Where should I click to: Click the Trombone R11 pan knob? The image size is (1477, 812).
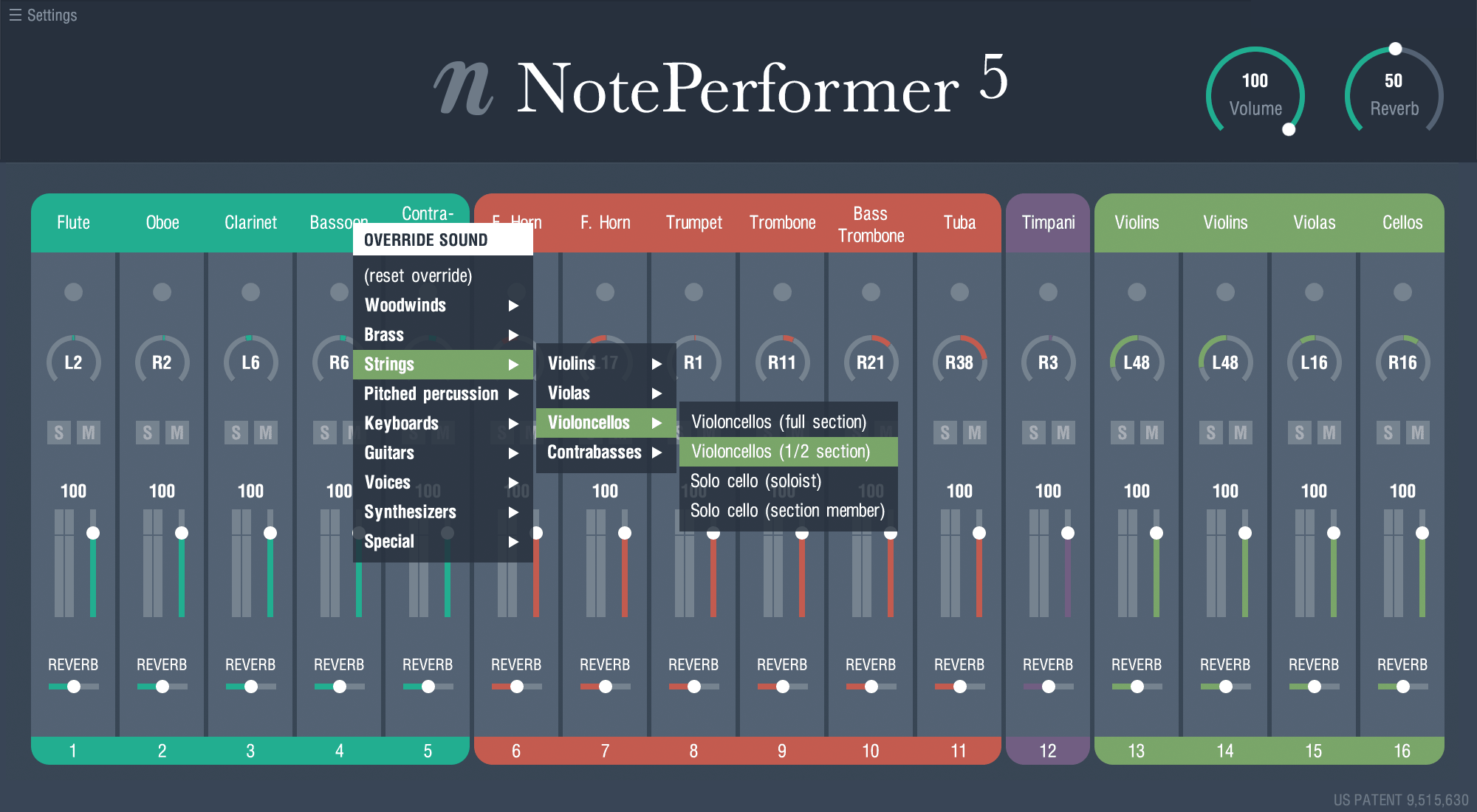(x=782, y=362)
